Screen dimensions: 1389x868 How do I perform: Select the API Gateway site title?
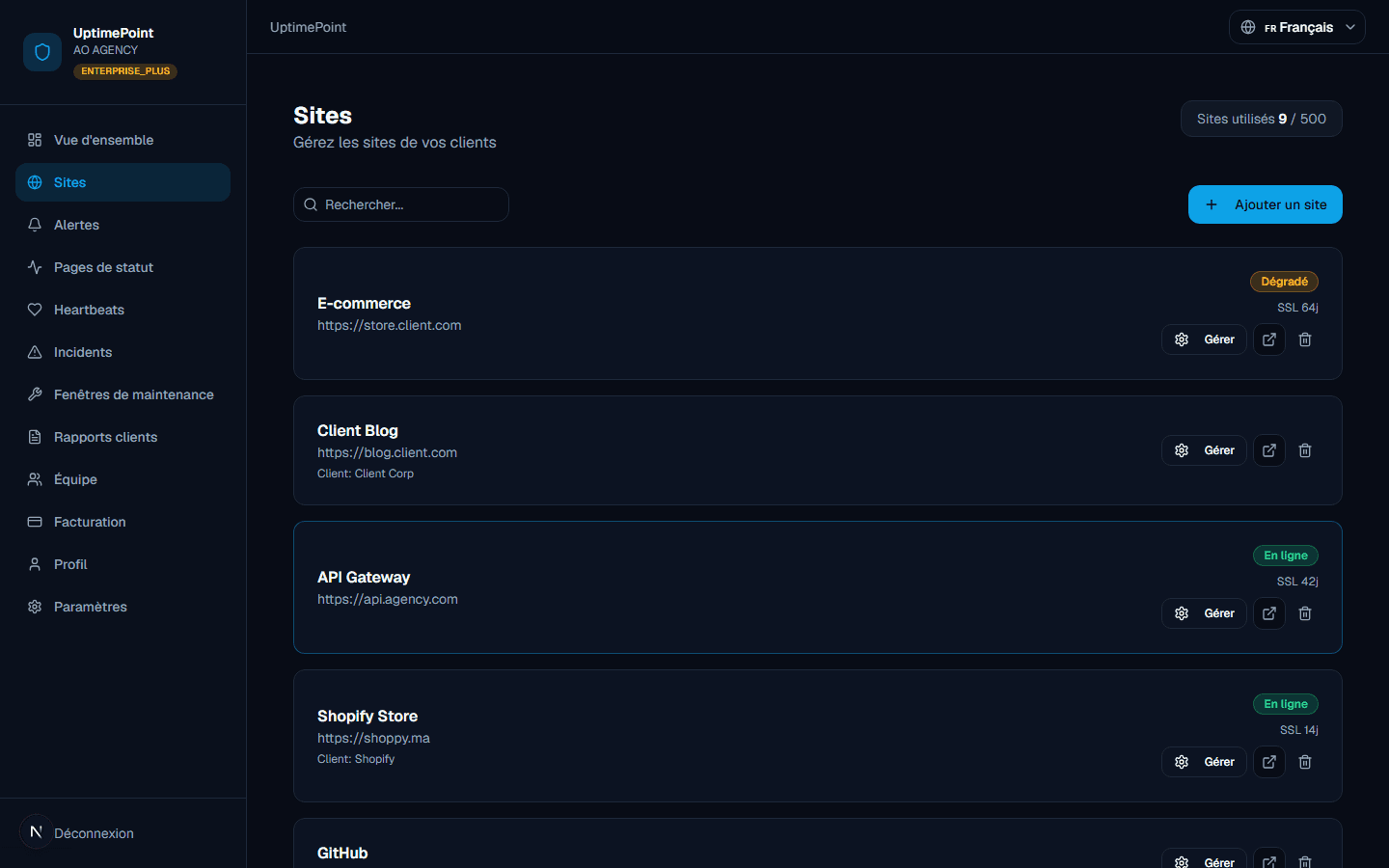click(364, 577)
